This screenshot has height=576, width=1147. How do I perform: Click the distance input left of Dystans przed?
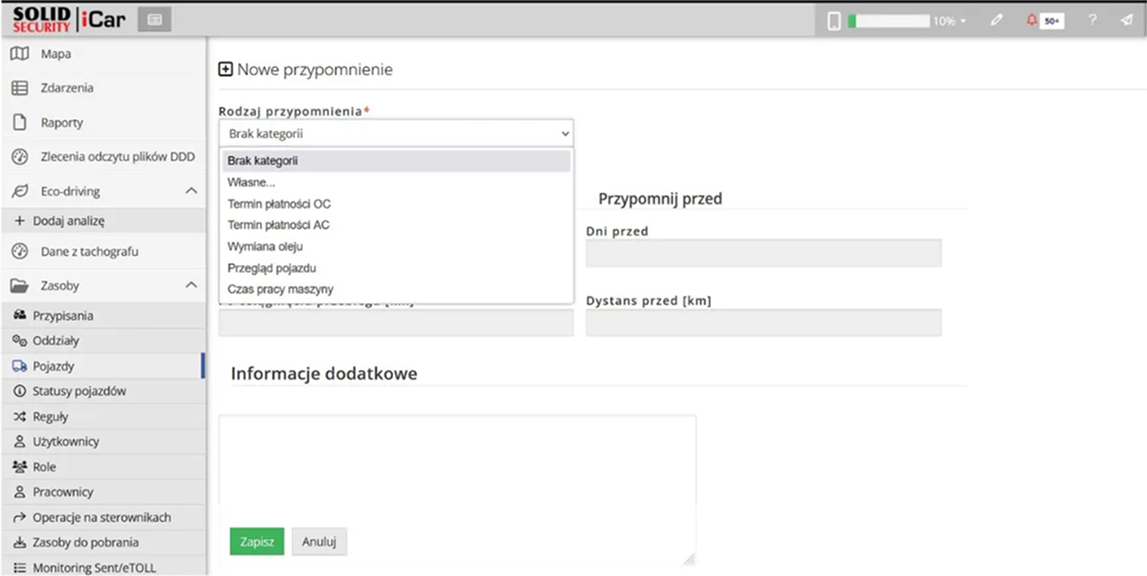click(396, 323)
